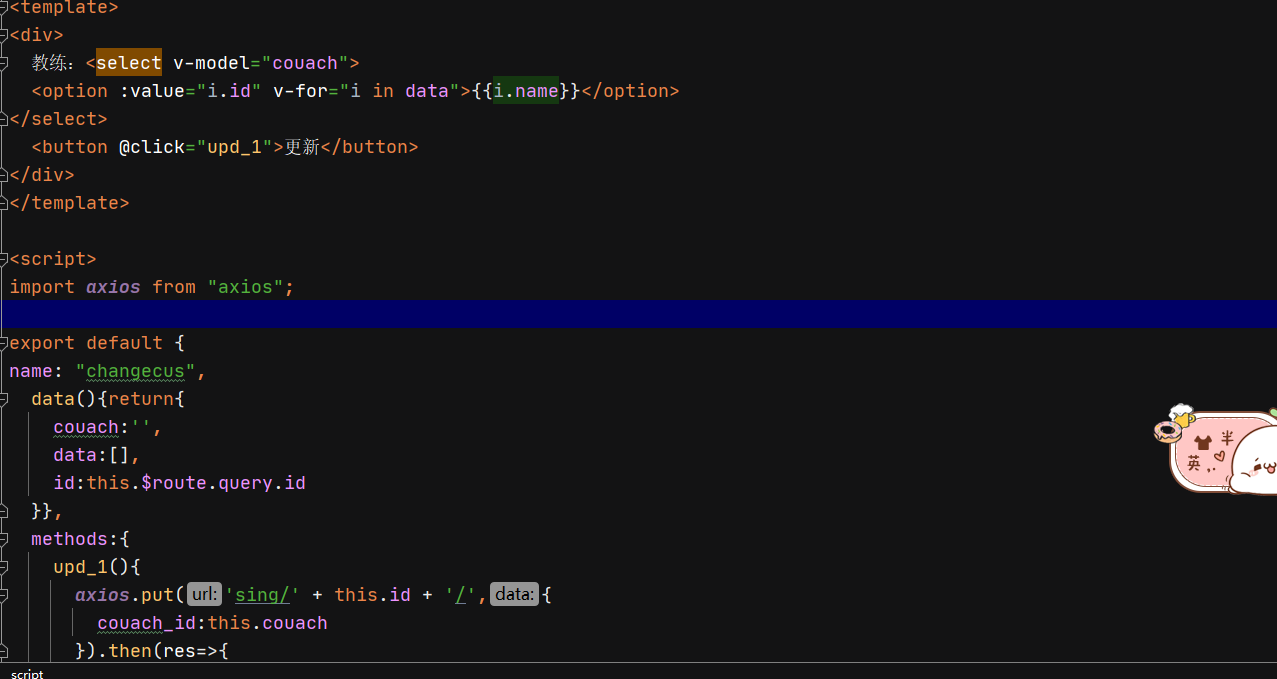Click the highlighted select tag name

[x=129, y=63]
